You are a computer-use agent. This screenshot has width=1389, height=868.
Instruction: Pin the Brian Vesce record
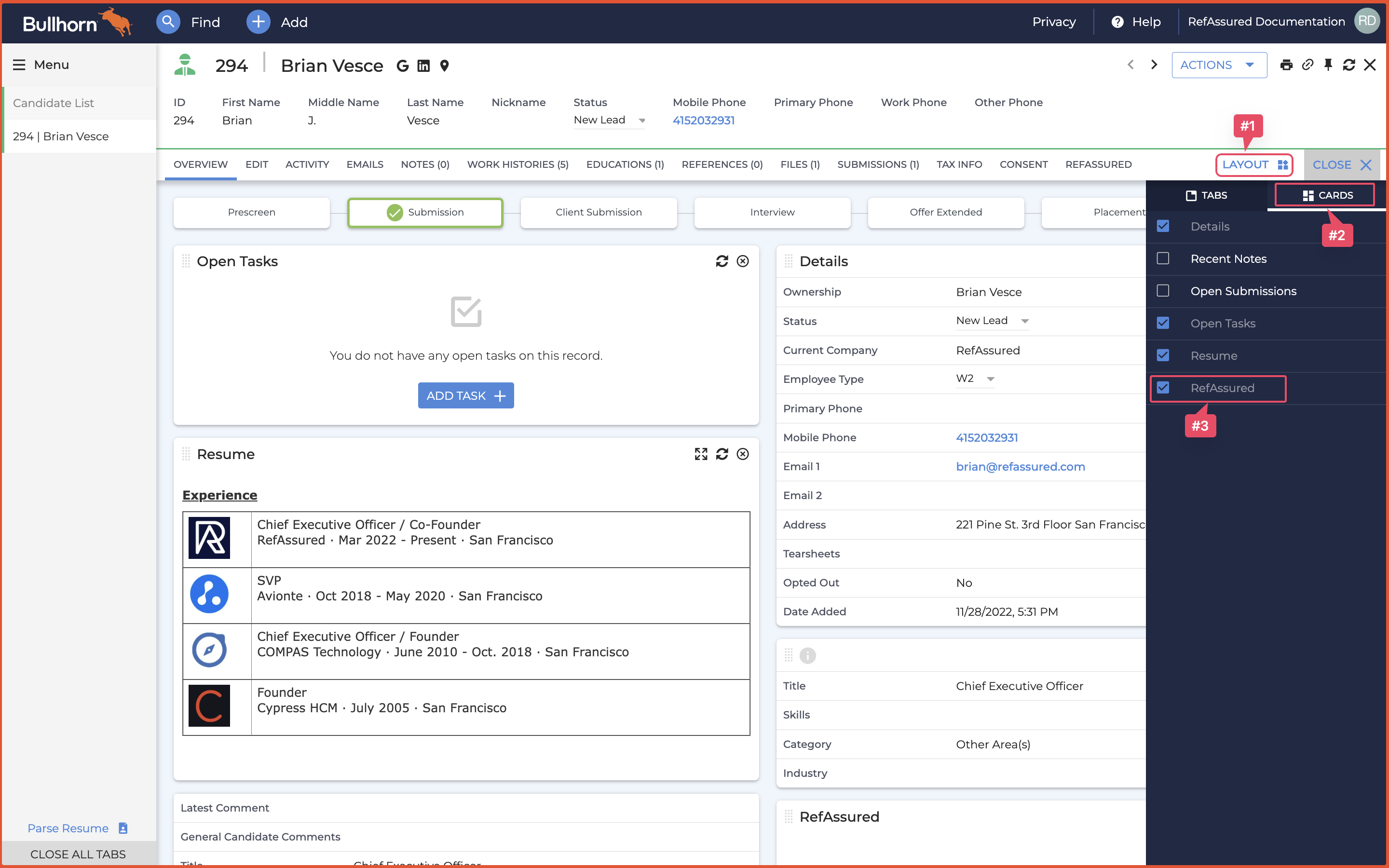click(x=1328, y=64)
